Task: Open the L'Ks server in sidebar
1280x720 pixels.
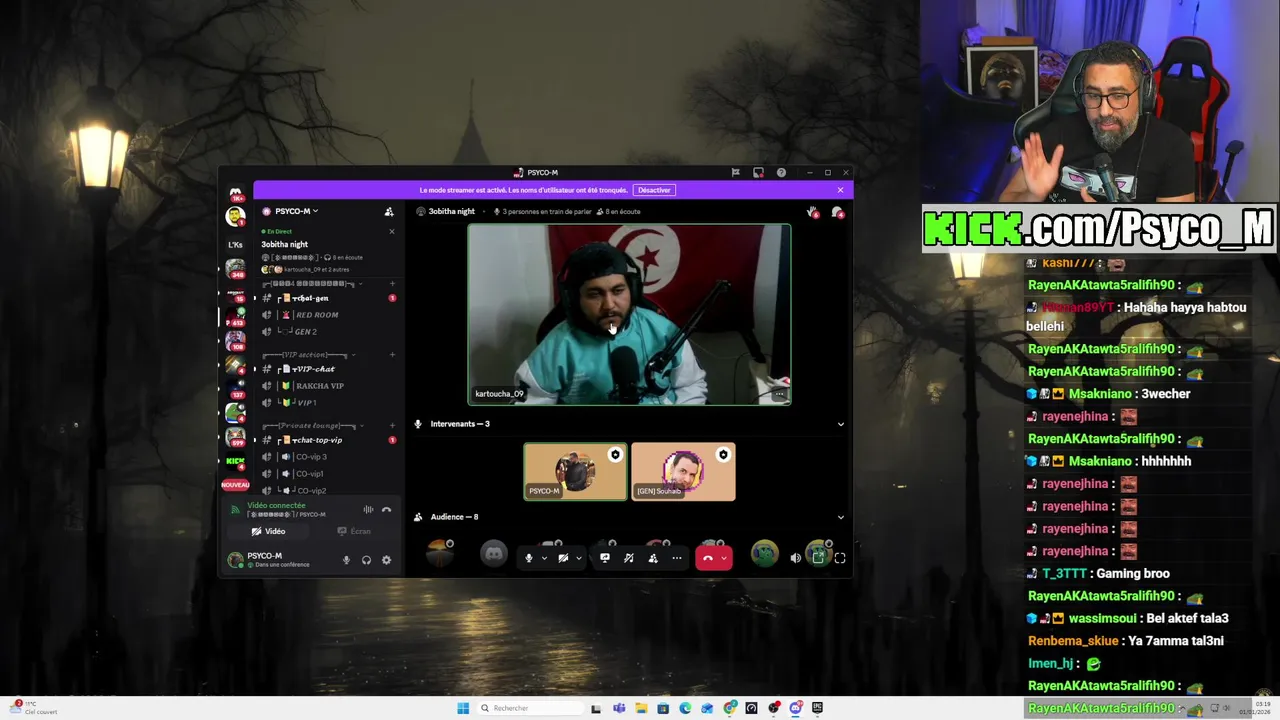Action: coord(235,244)
